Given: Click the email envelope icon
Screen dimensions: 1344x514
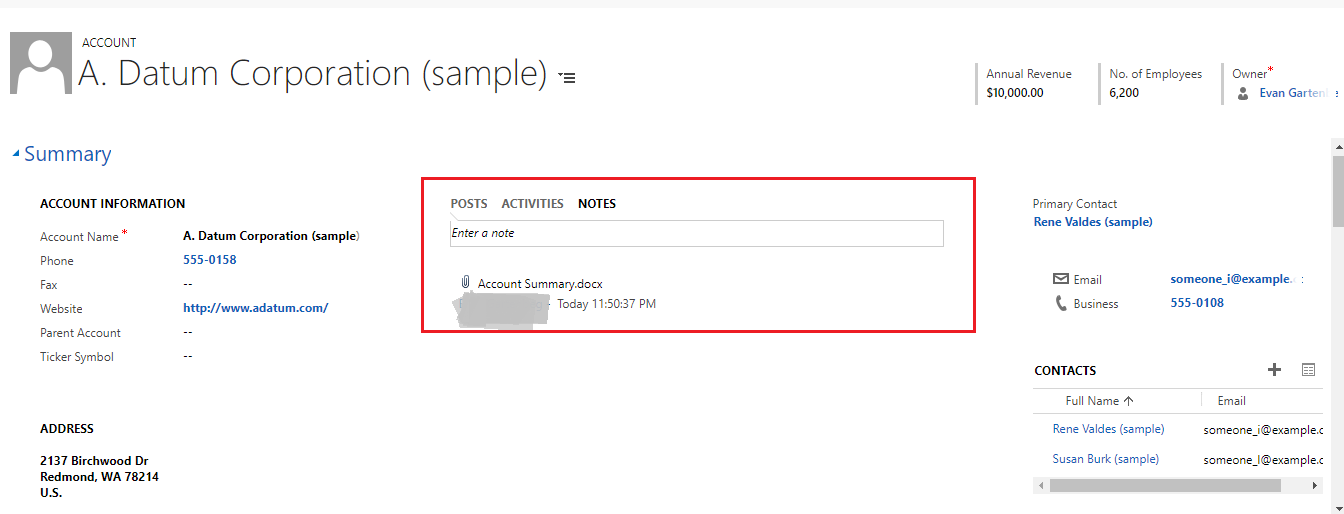Looking at the screenshot, I should (x=1061, y=279).
